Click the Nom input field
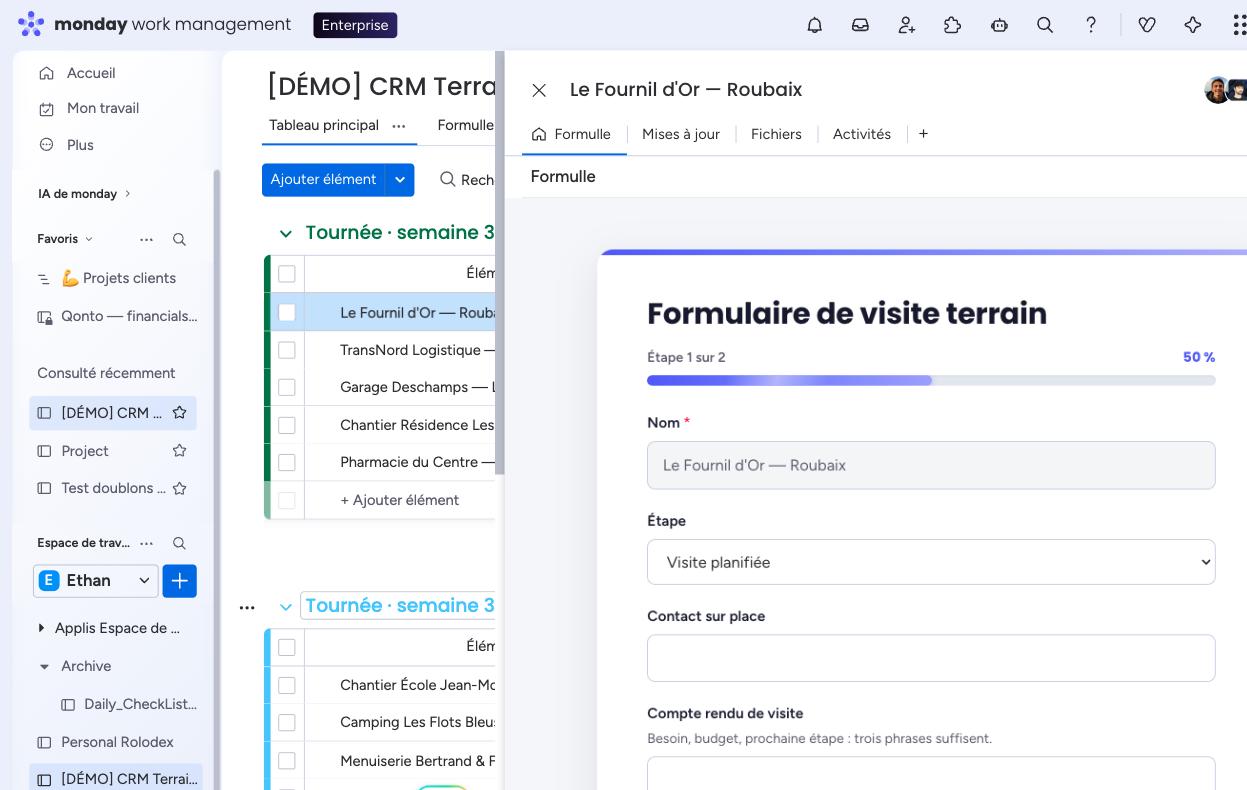Viewport: 1247px width, 790px height. [931, 465]
